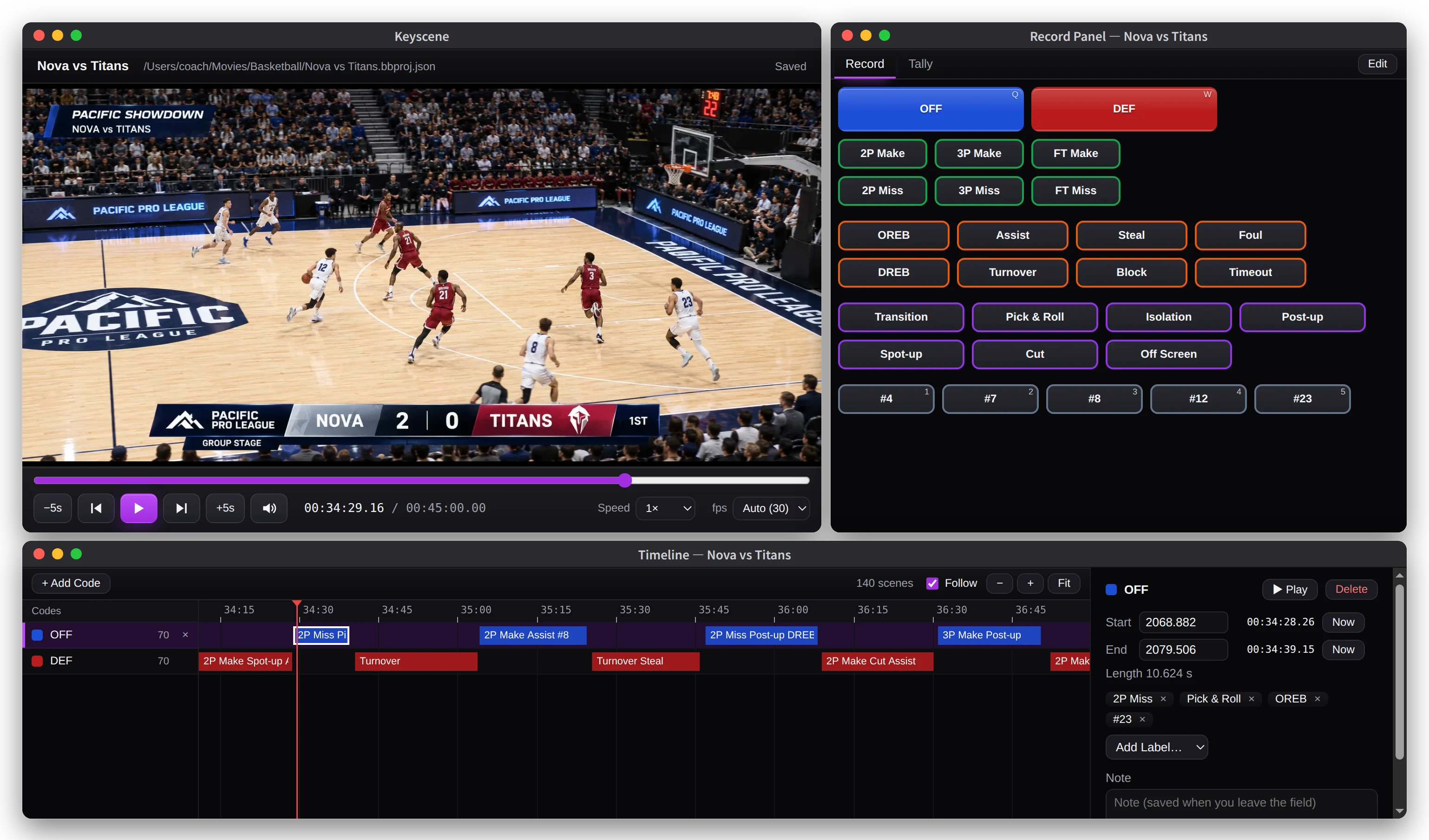Viewport: 1429px width, 840px height.
Task: Remove the OFF code row via its ×
Action: point(185,635)
